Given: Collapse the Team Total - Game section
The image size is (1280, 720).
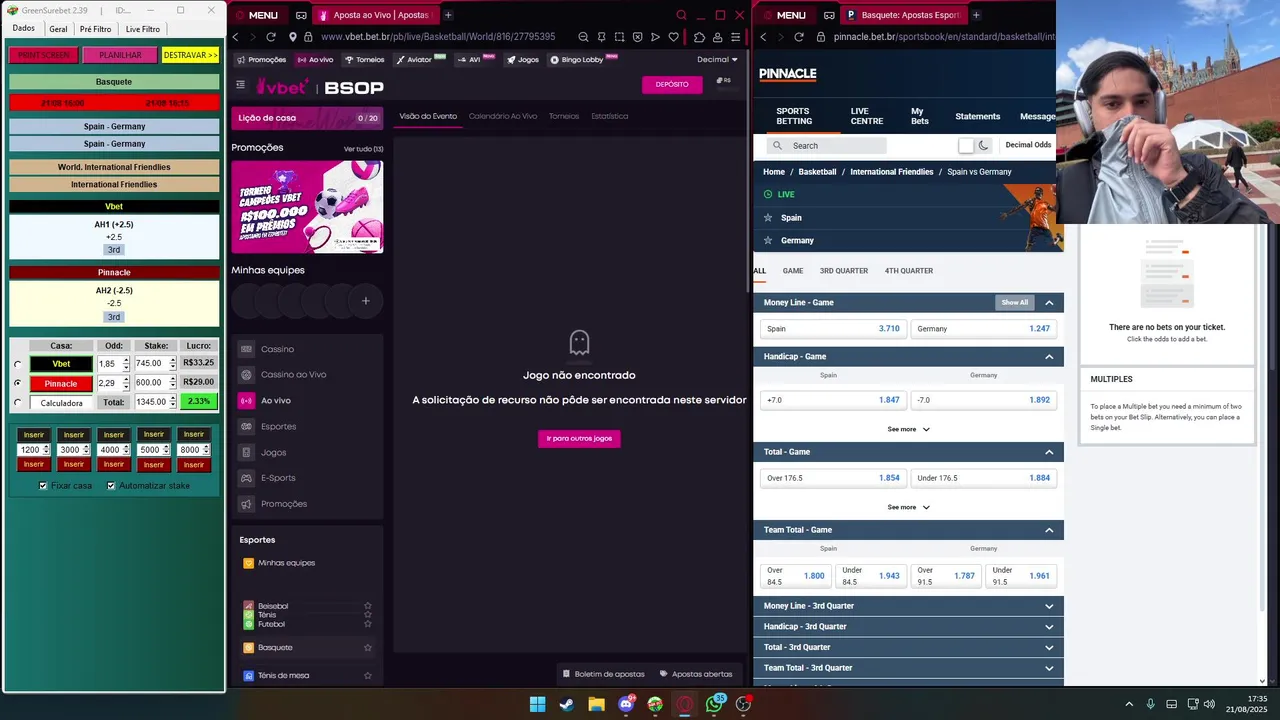Looking at the screenshot, I should (x=1049, y=530).
